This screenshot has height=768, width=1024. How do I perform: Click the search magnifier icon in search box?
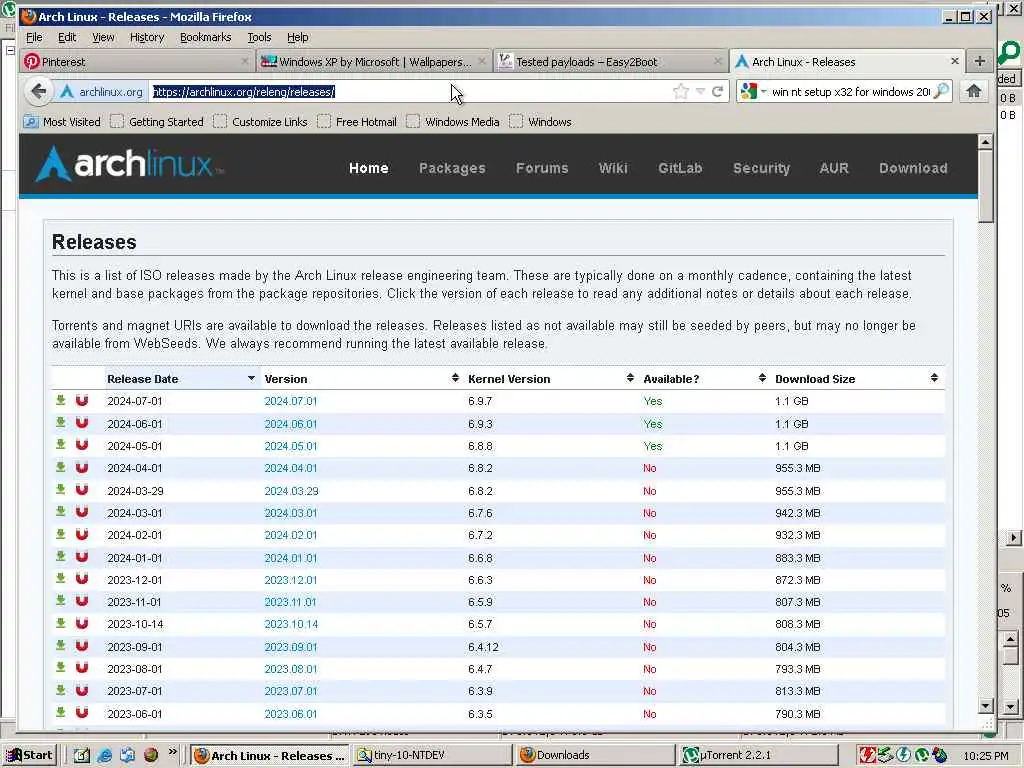tap(941, 91)
